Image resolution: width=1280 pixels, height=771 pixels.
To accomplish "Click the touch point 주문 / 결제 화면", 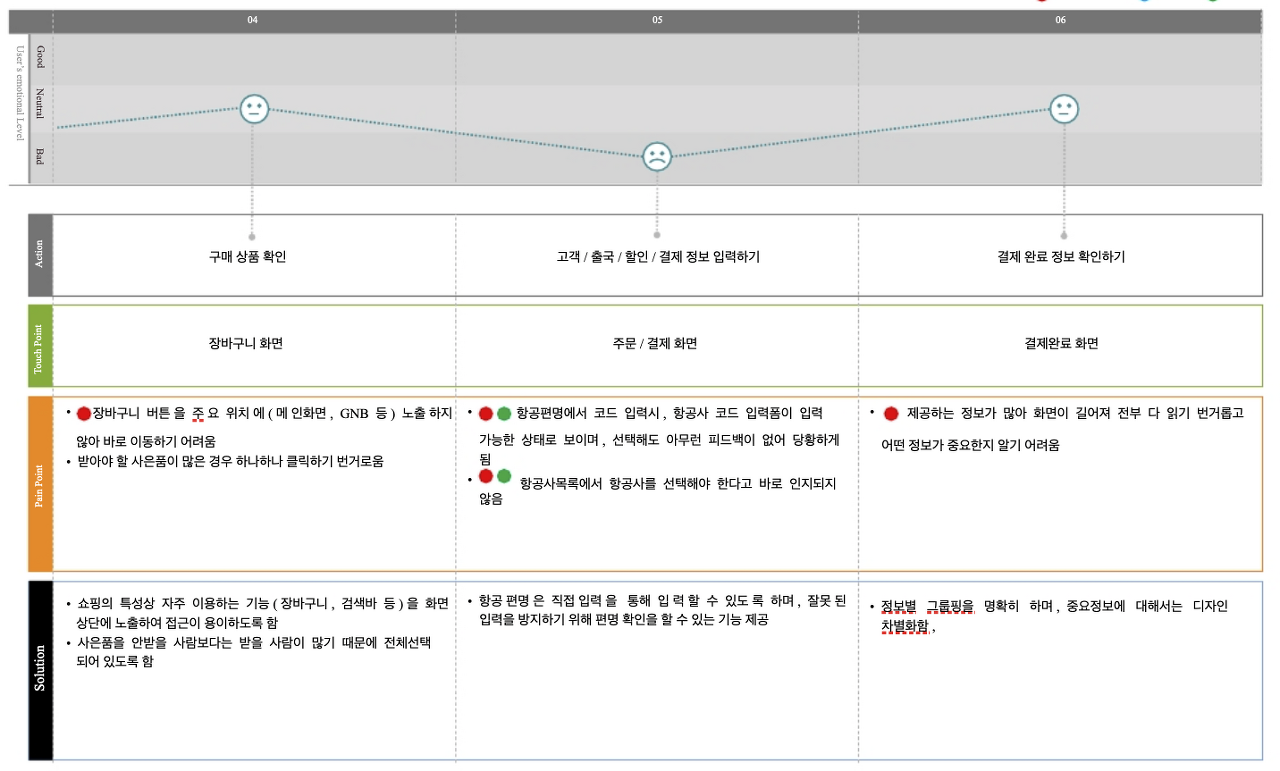I will click(x=655, y=344).
